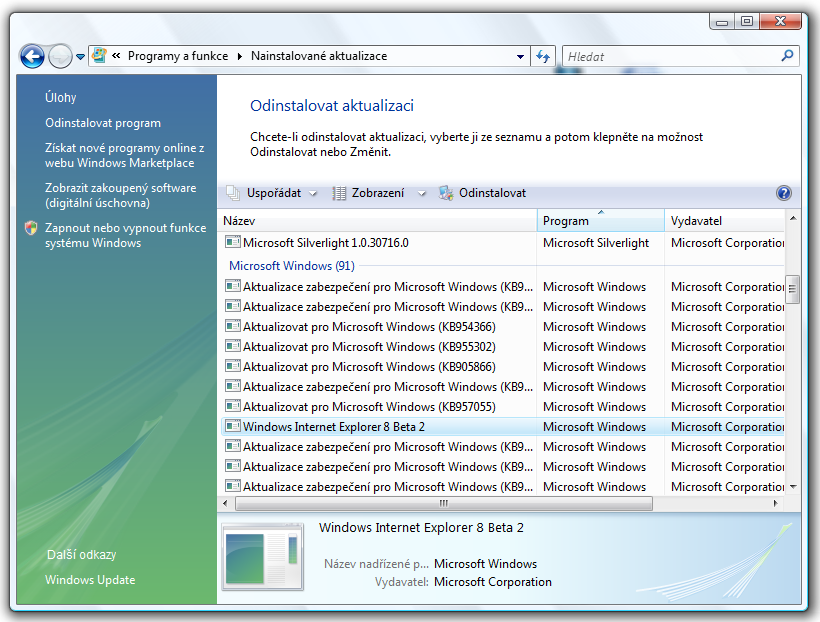
Task: Select Aktualizovat pro Microsoft Windows (KB905866)
Action: click(x=369, y=367)
